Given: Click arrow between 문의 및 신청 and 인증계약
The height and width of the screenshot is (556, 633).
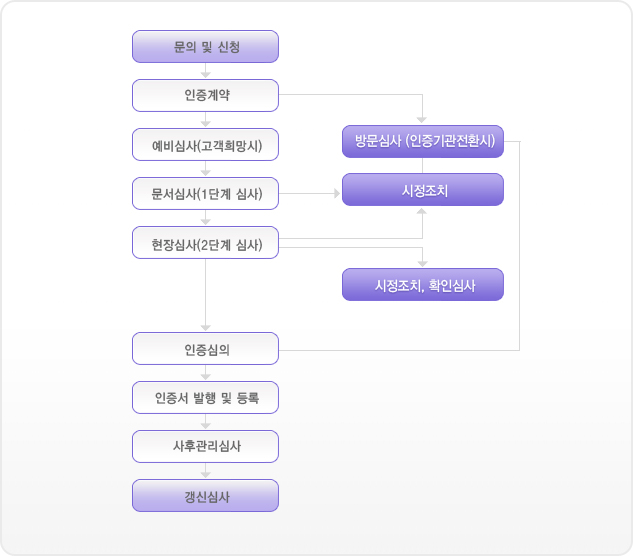Looking at the screenshot, I should (x=205, y=71).
